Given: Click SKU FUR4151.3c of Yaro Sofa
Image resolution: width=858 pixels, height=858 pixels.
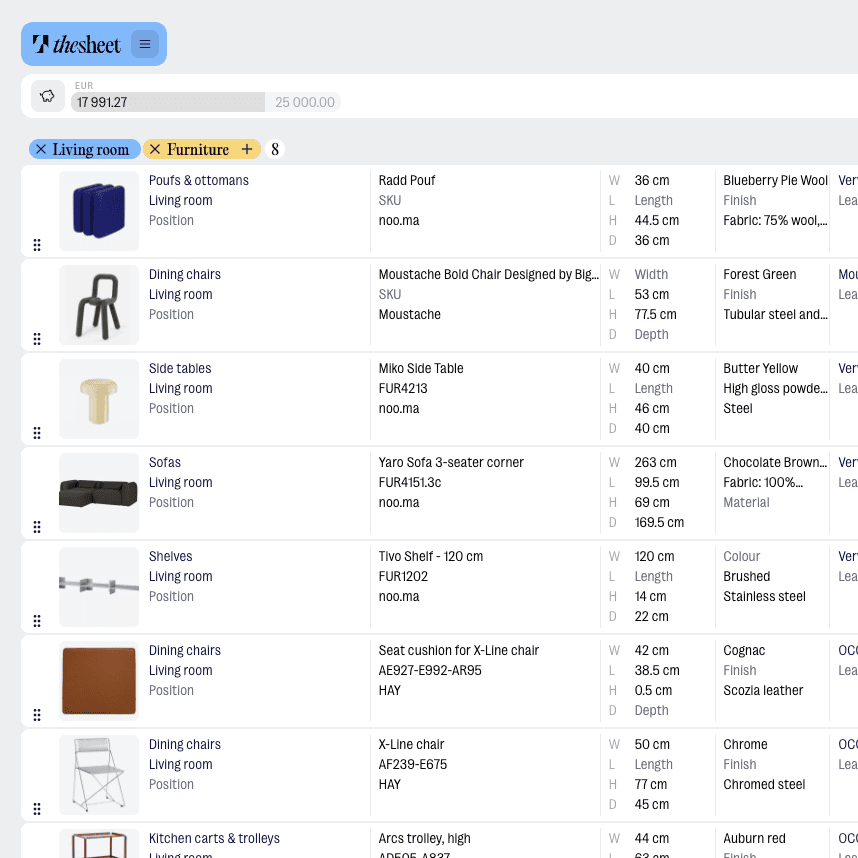Looking at the screenshot, I should [x=410, y=483].
